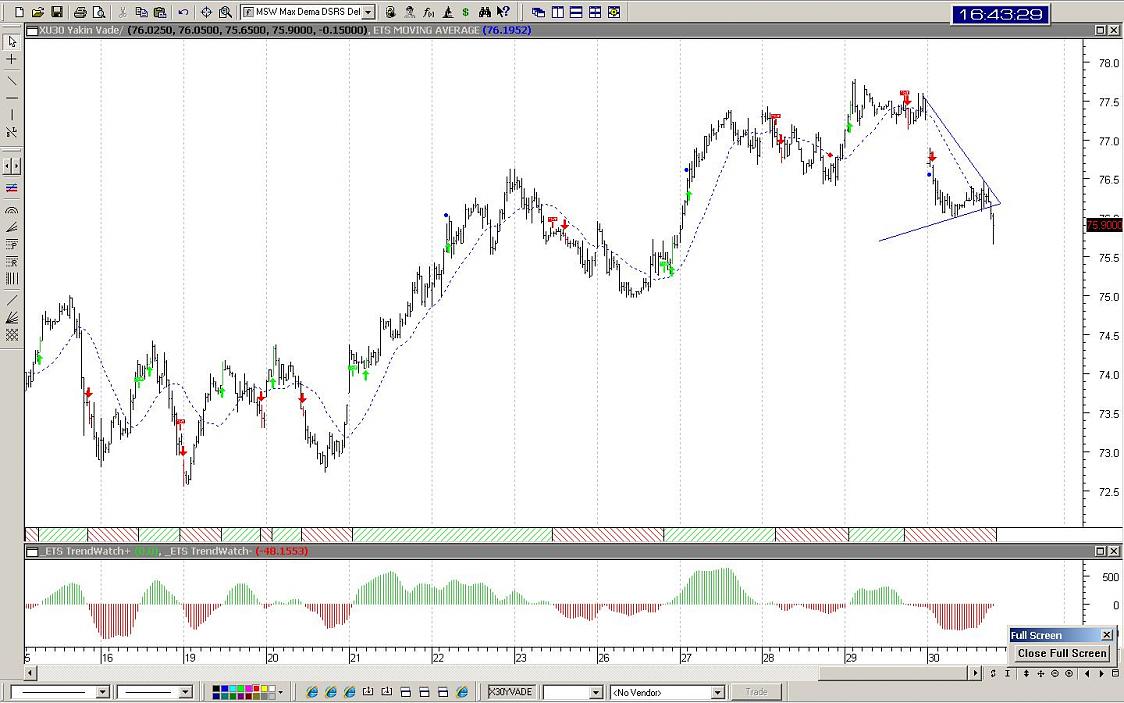Image resolution: width=1124 pixels, height=703 pixels.
Task: Click the greyed Trade button
Action: coord(756,692)
